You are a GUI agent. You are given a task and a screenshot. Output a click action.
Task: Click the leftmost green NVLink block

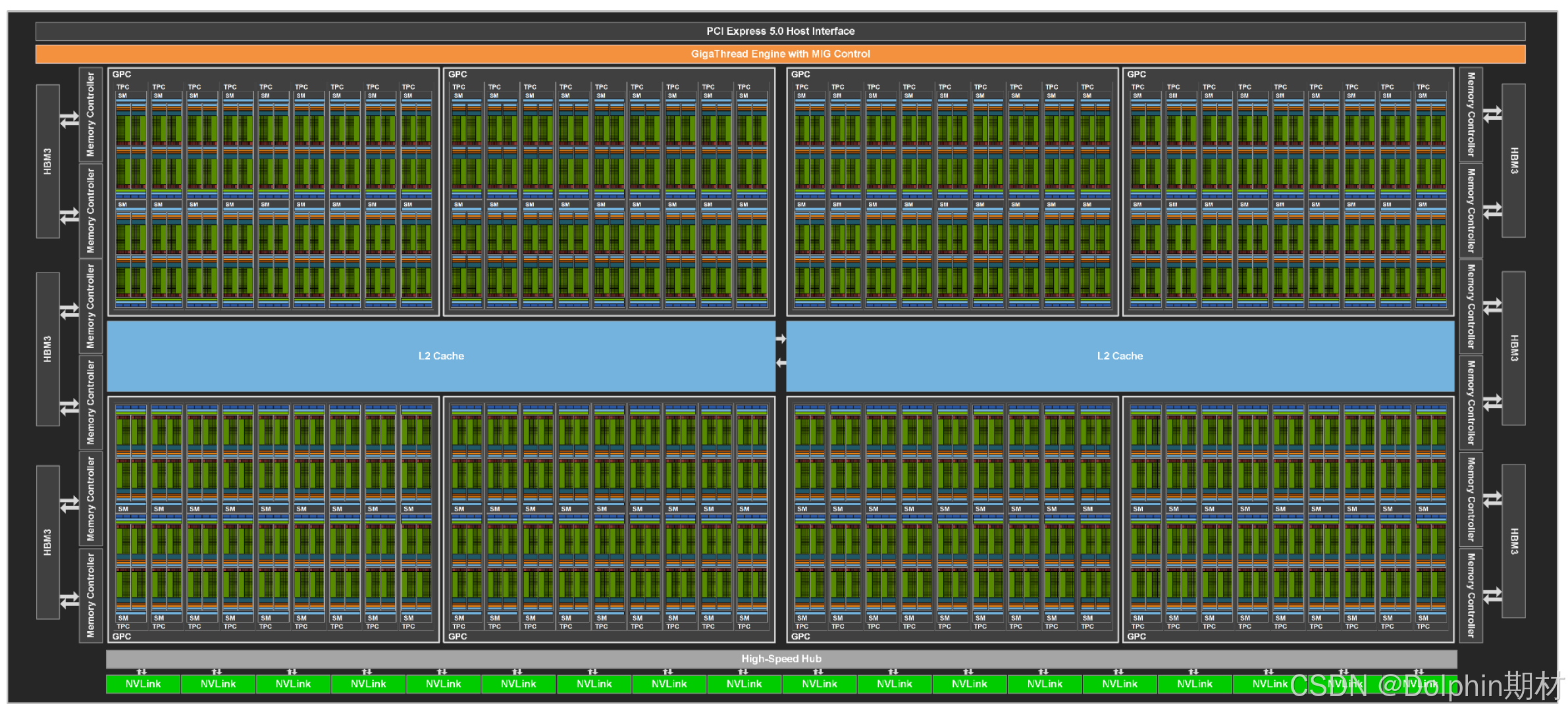143,684
